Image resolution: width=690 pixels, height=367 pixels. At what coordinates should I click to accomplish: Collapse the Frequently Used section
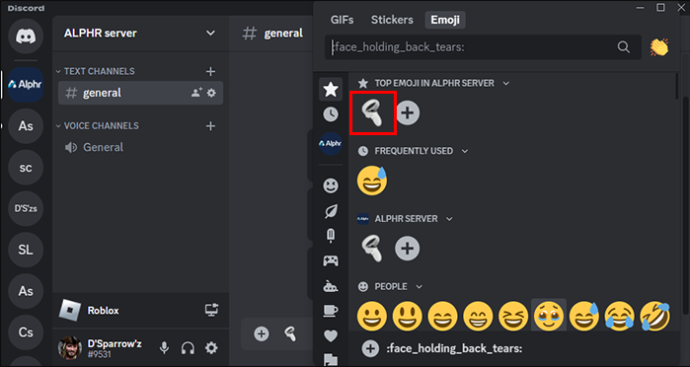(465, 151)
